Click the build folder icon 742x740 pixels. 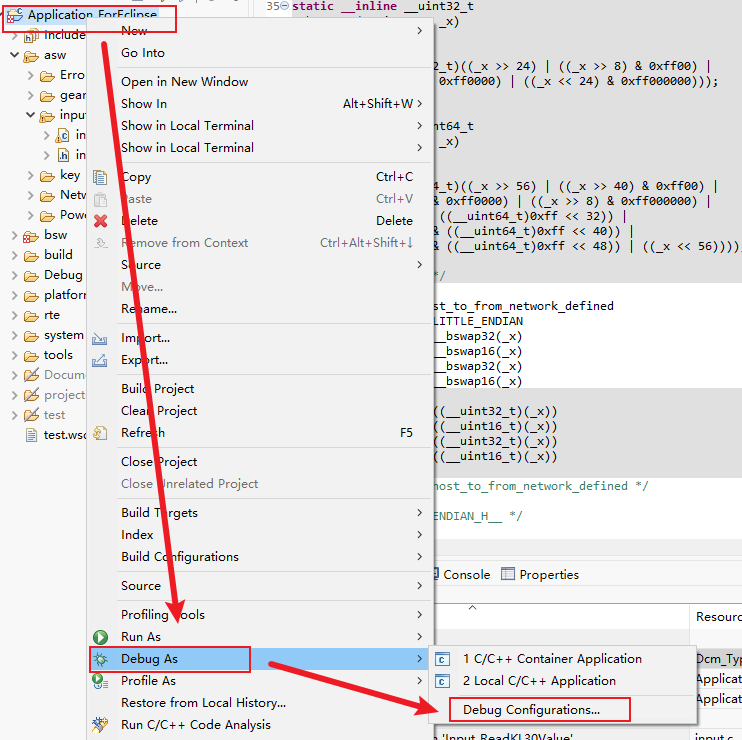(x=31, y=256)
